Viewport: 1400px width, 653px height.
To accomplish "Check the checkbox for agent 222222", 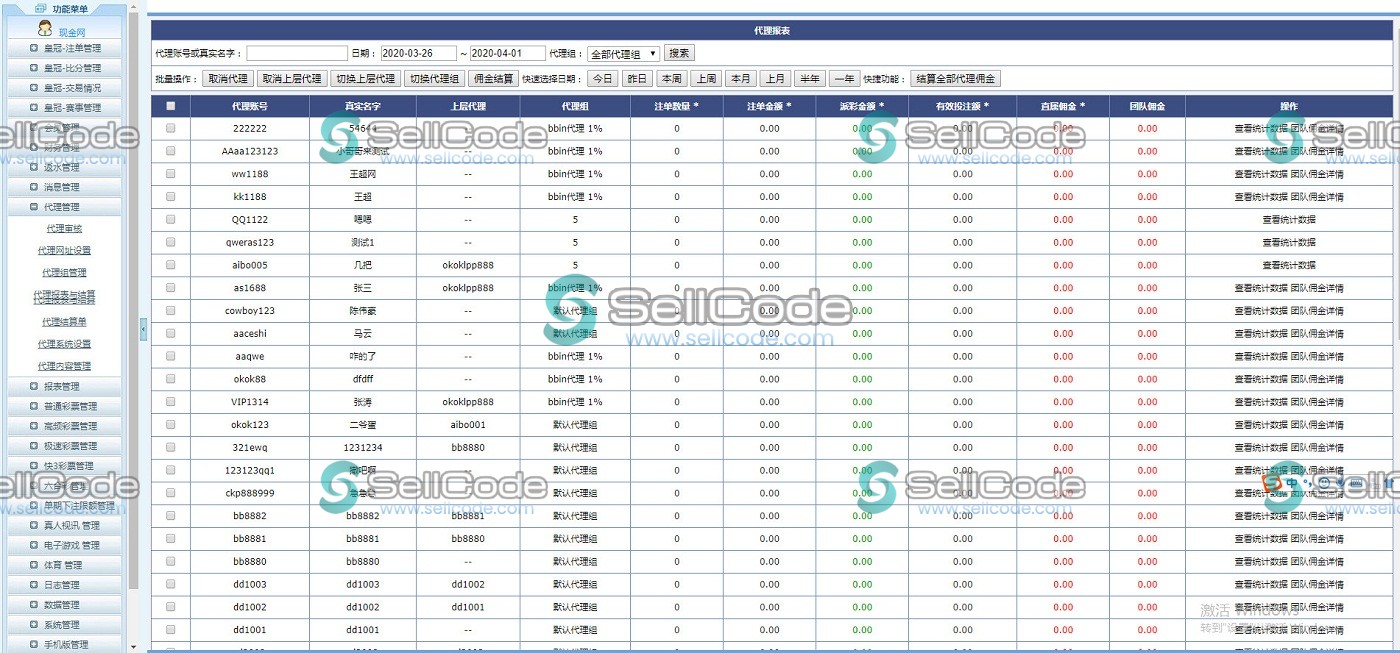I will [170, 128].
